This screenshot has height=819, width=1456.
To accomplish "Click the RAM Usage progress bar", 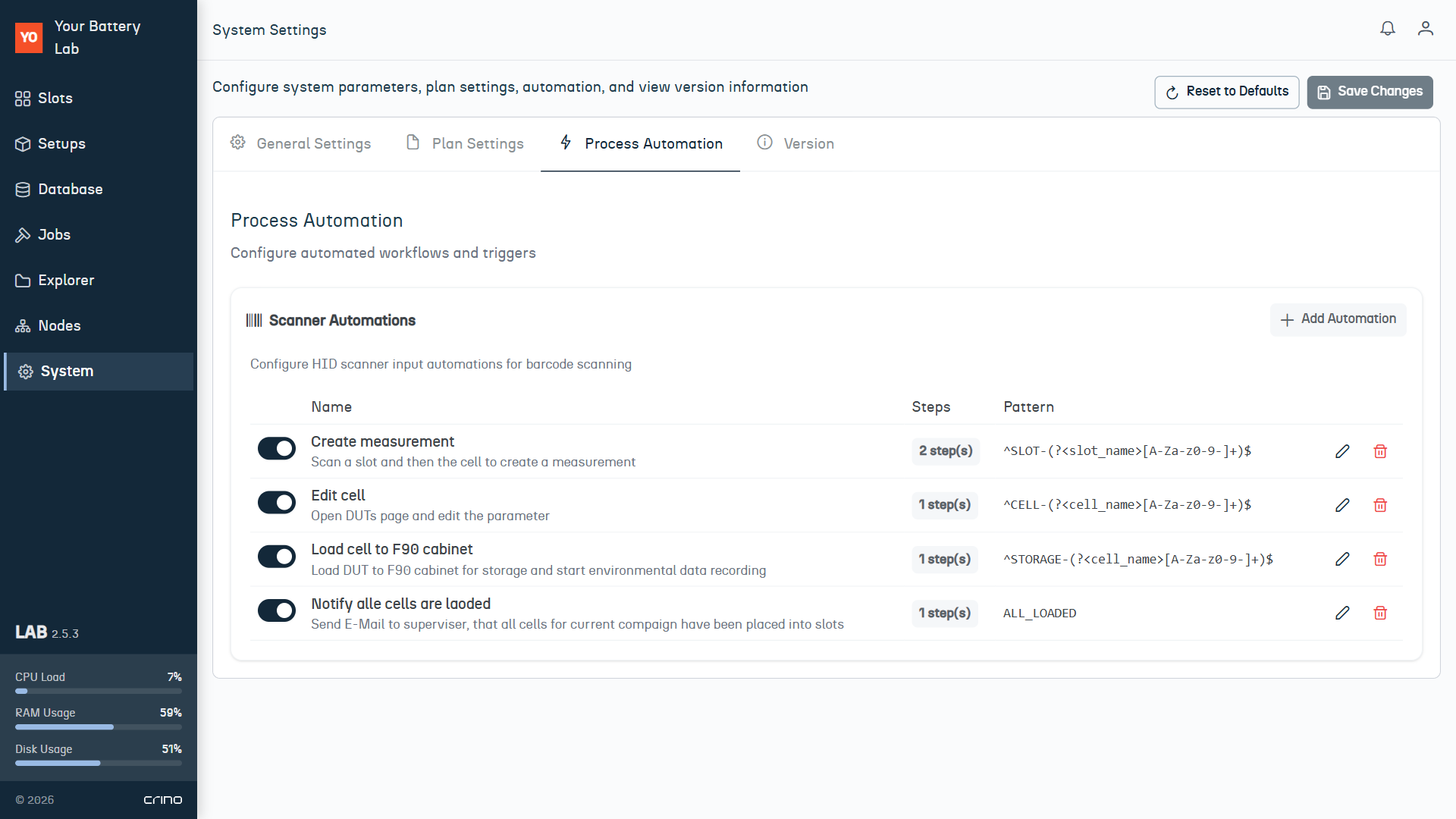I will [99, 727].
